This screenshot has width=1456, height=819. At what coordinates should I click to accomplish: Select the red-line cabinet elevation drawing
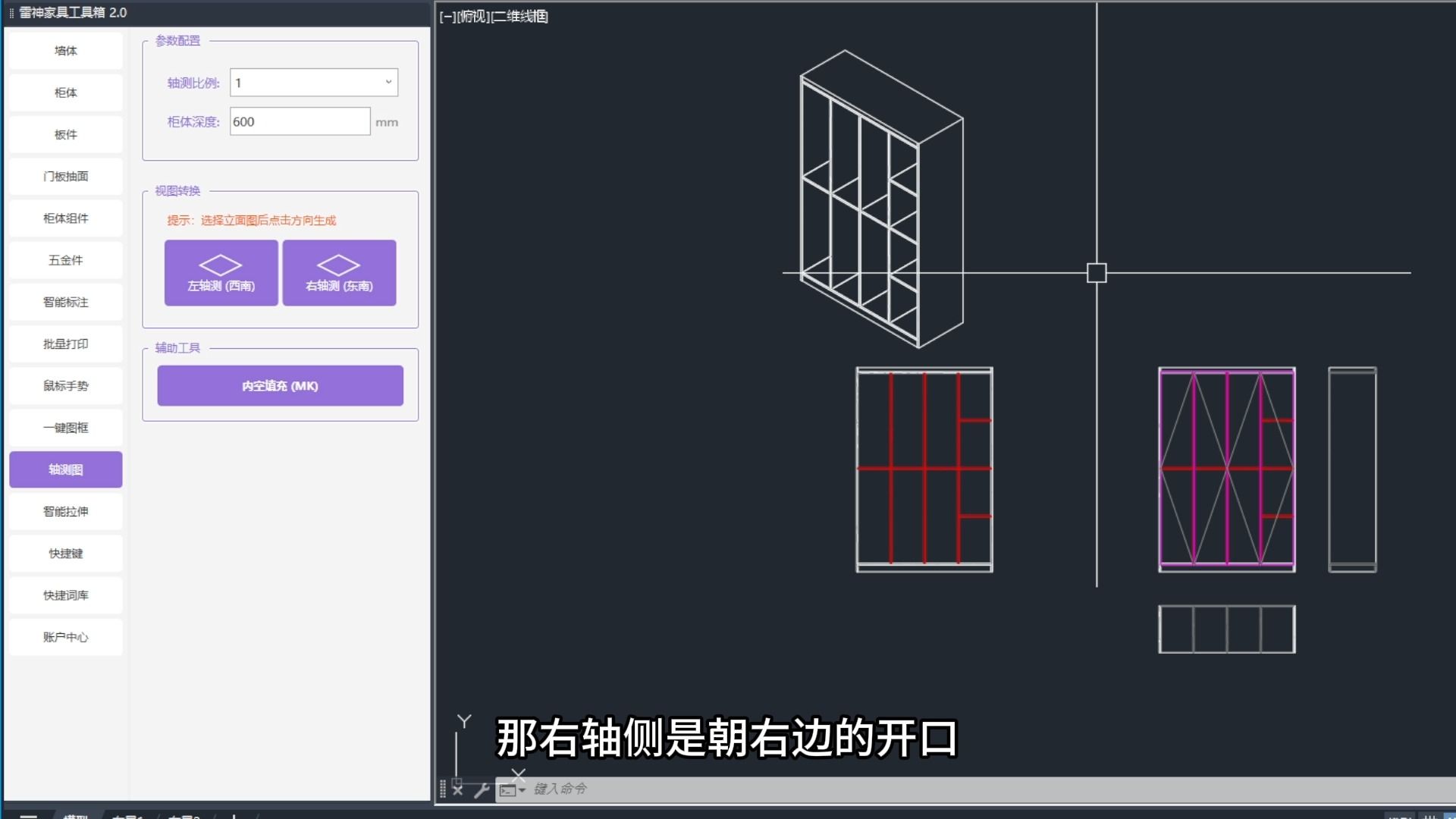[x=924, y=469]
